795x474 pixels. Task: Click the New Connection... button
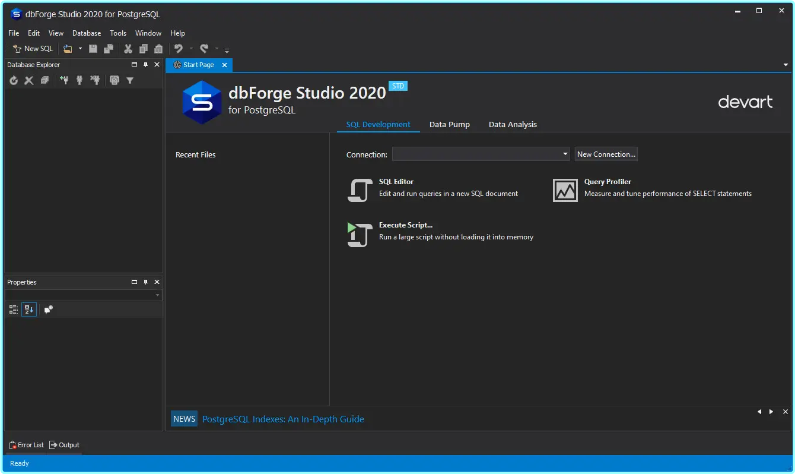click(606, 154)
